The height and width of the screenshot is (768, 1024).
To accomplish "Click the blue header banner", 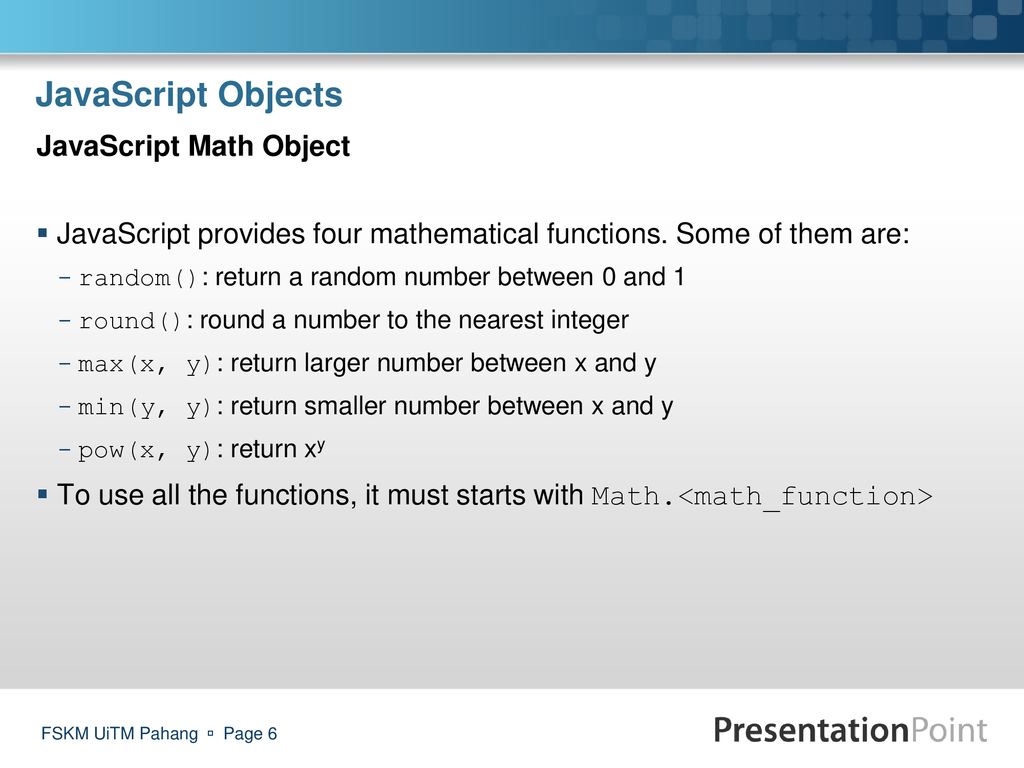I will pyautogui.click(x=512, y=26).
